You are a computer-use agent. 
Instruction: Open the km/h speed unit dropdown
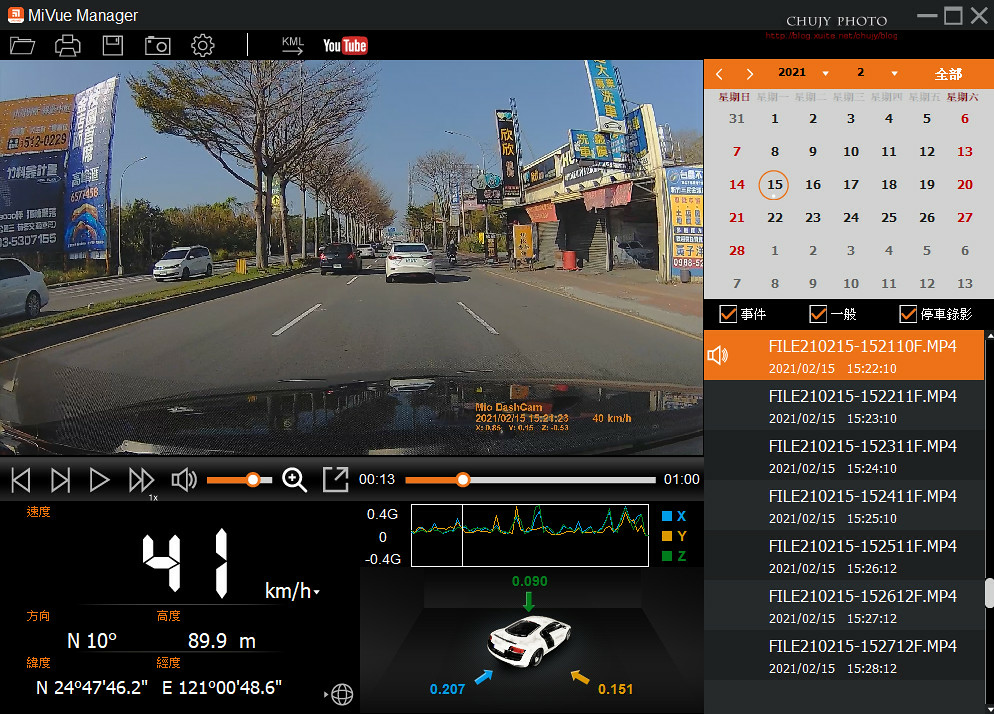[x=316, y=592]
